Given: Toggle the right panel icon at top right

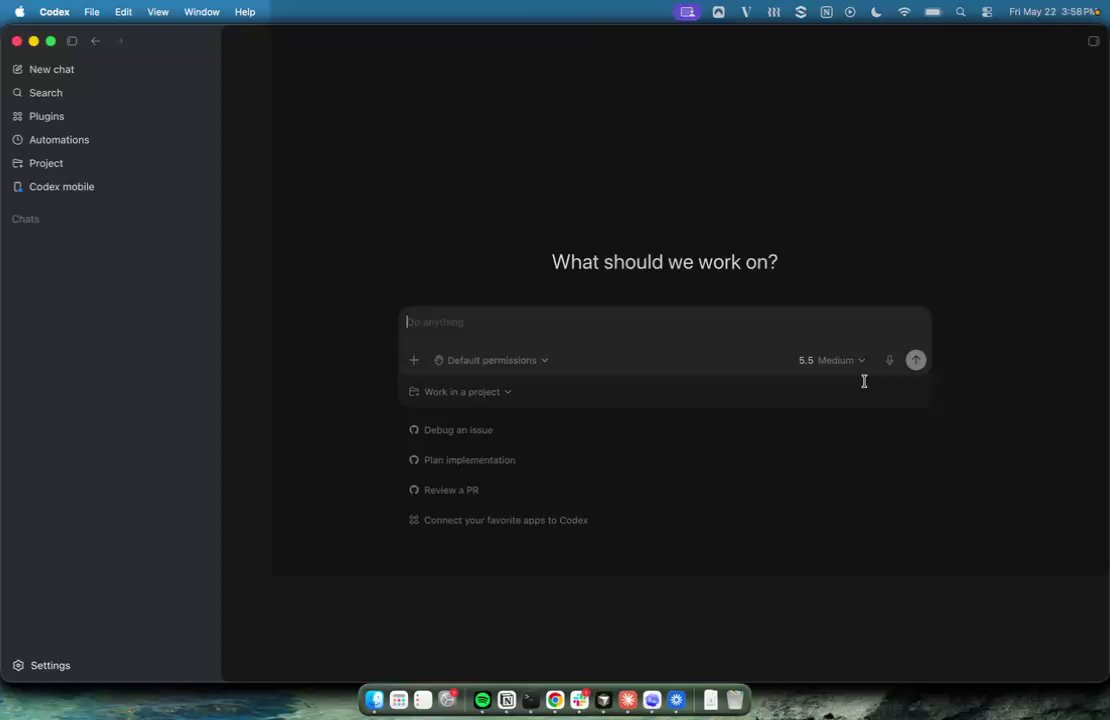Looking at the screenshot, I should 1094,41.
